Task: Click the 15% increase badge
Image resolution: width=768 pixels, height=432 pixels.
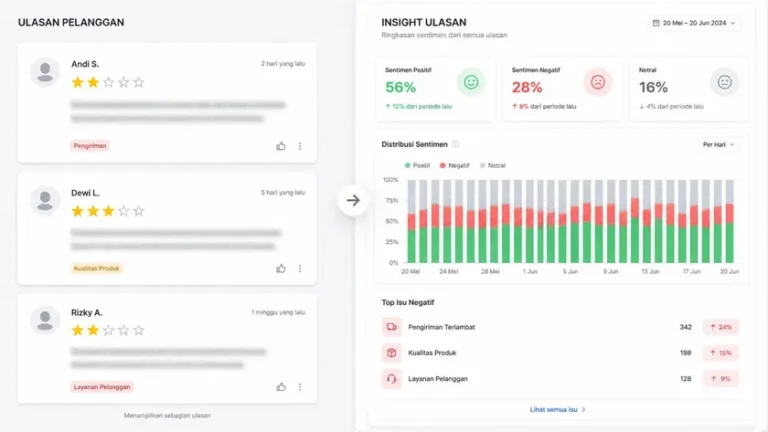Action: click(x=720, y=353)
